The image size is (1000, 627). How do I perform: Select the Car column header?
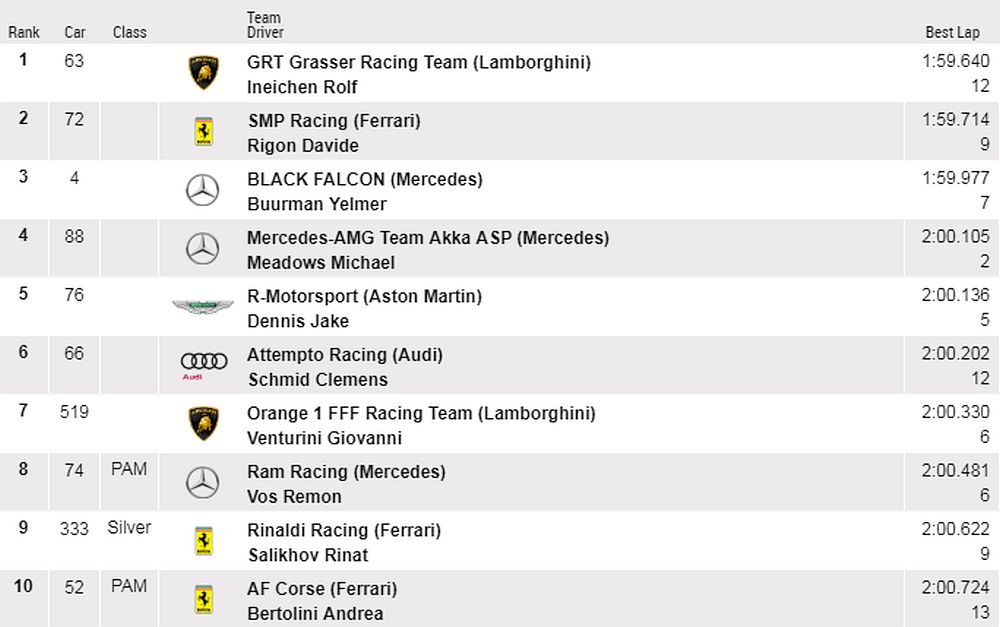(75, 32)
